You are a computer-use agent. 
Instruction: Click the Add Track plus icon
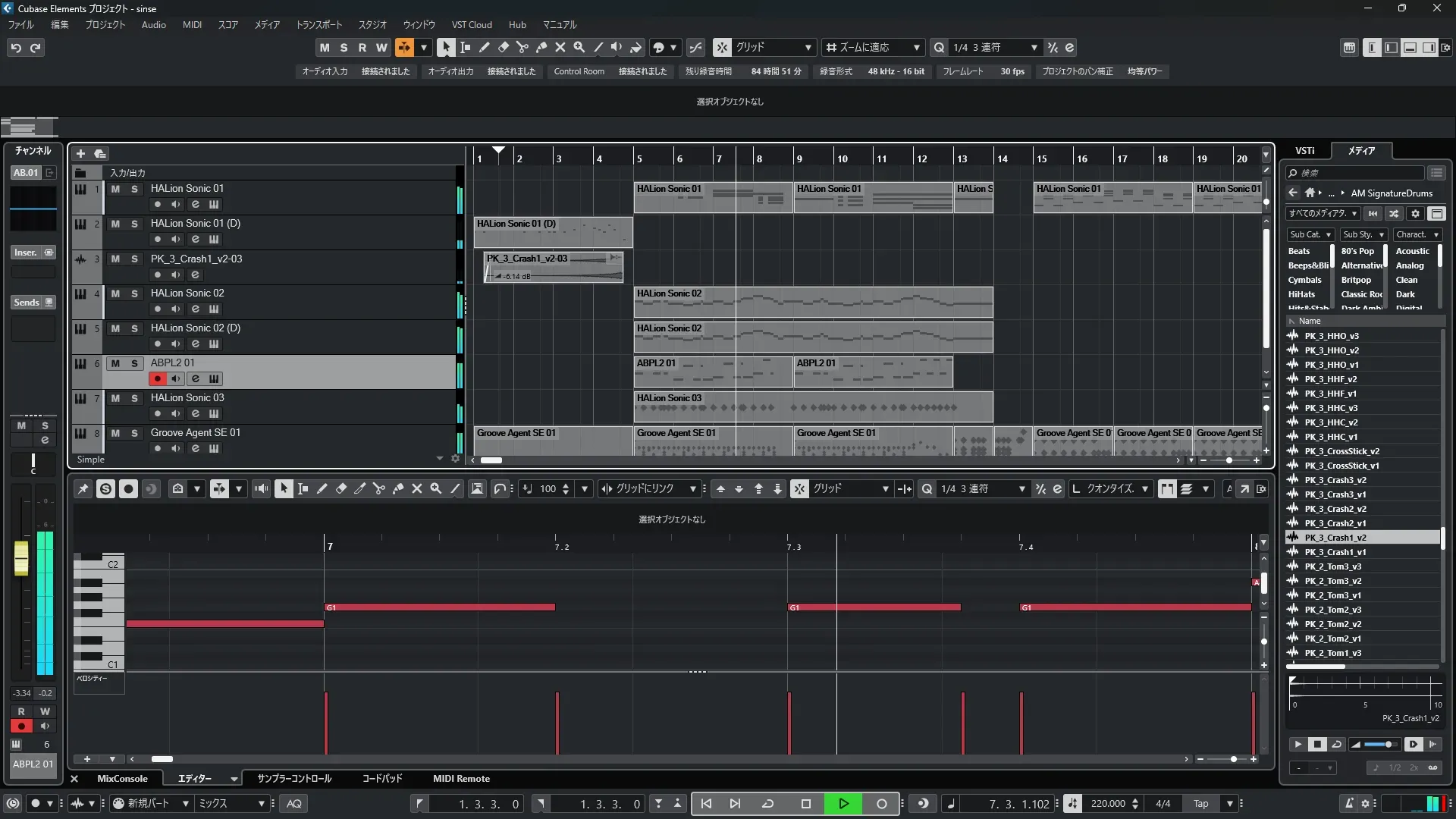pos(80,154)
